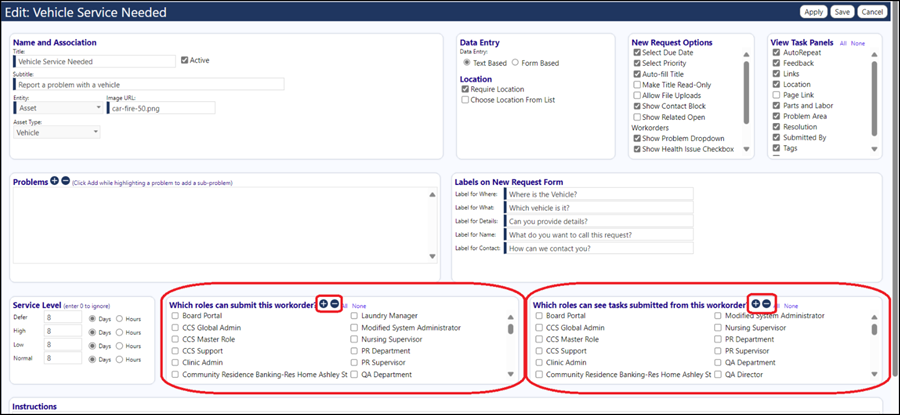900x415 pixels.
Task: Click the New Request Options scrollbar thumb
Action: pyautogui.click(x=746, y=92)
